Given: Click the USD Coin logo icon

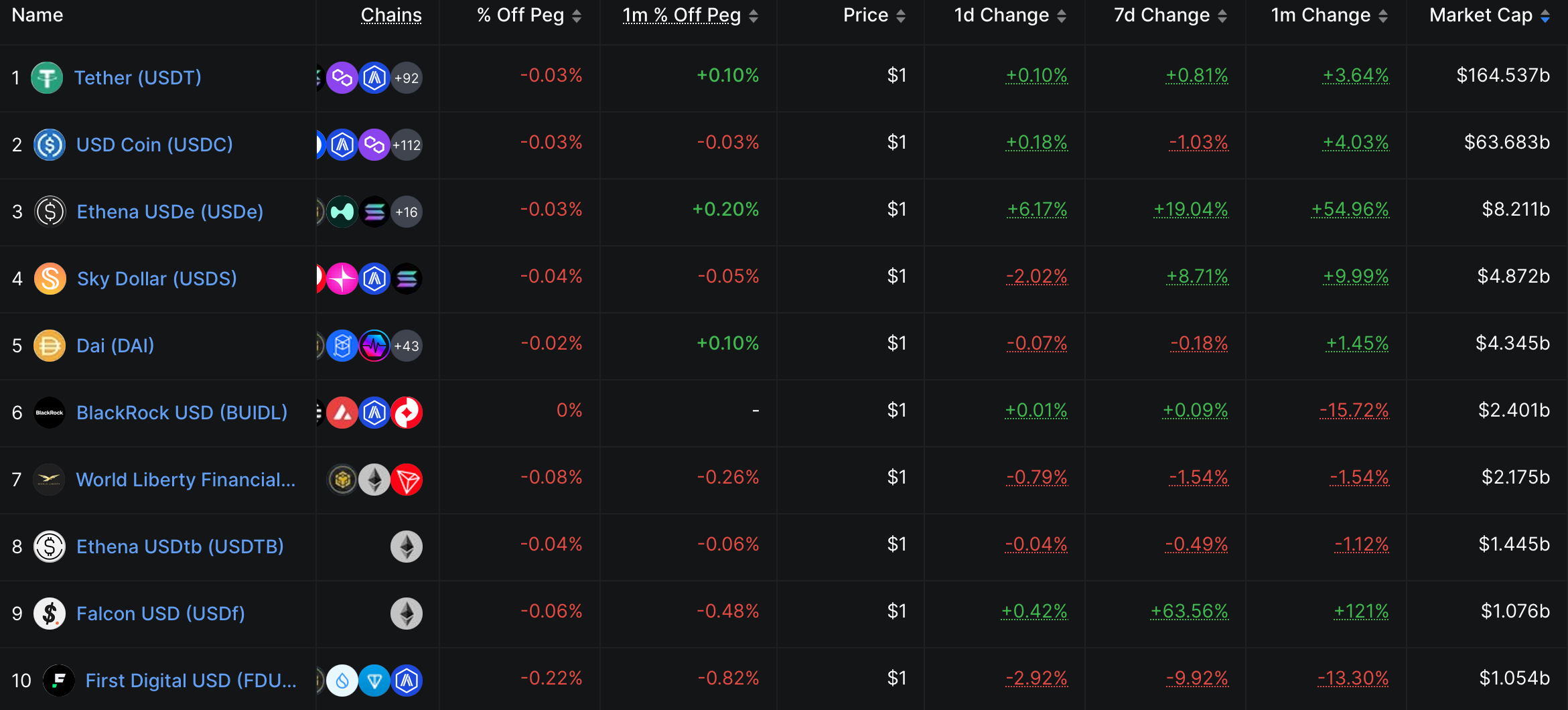Looking at the screenshot, I should [x=50, y=145].
